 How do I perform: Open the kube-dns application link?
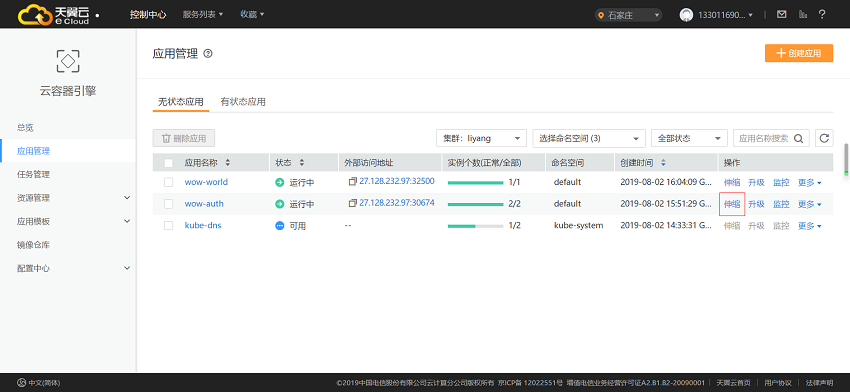[x=203, y=226]
